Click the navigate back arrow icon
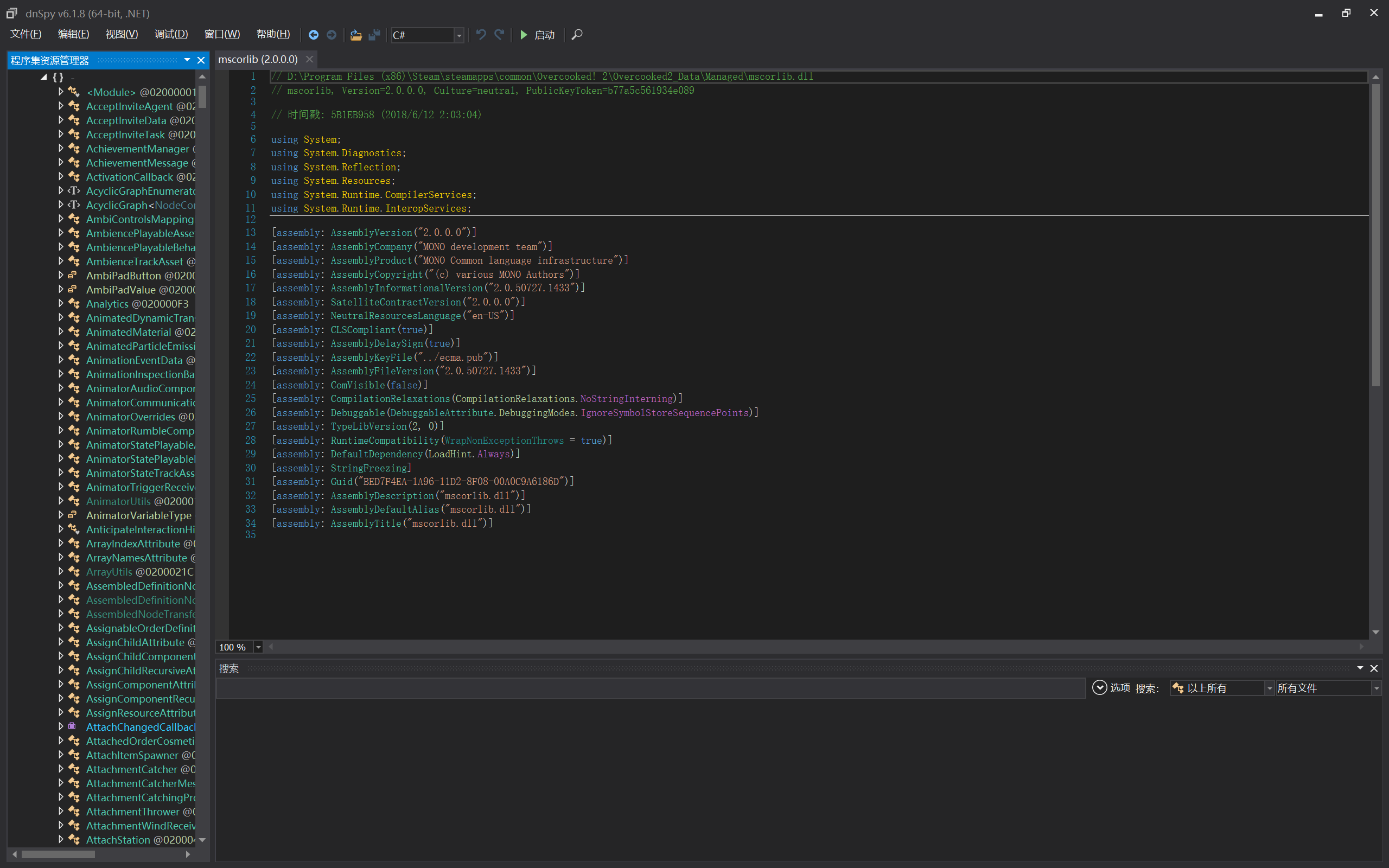1389x868 pixels. click(x=314, y=35)
